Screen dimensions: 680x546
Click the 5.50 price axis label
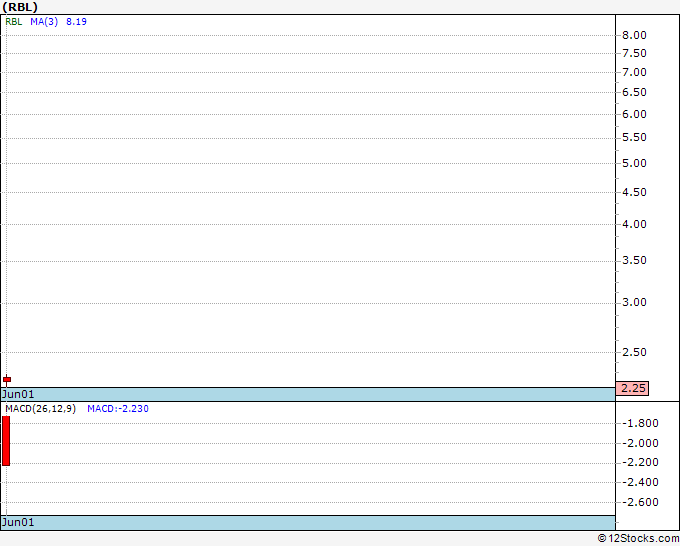tap(634, 137)
